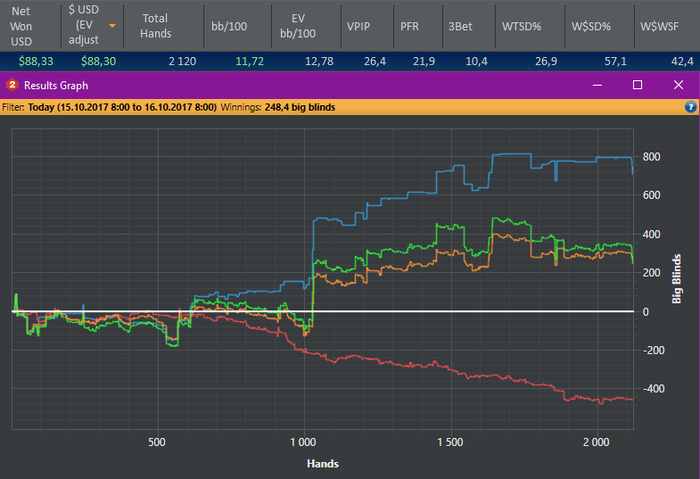Select the 42,4 W$WSF value
This screenshot has width=700, height=479.
pos(682,61)
